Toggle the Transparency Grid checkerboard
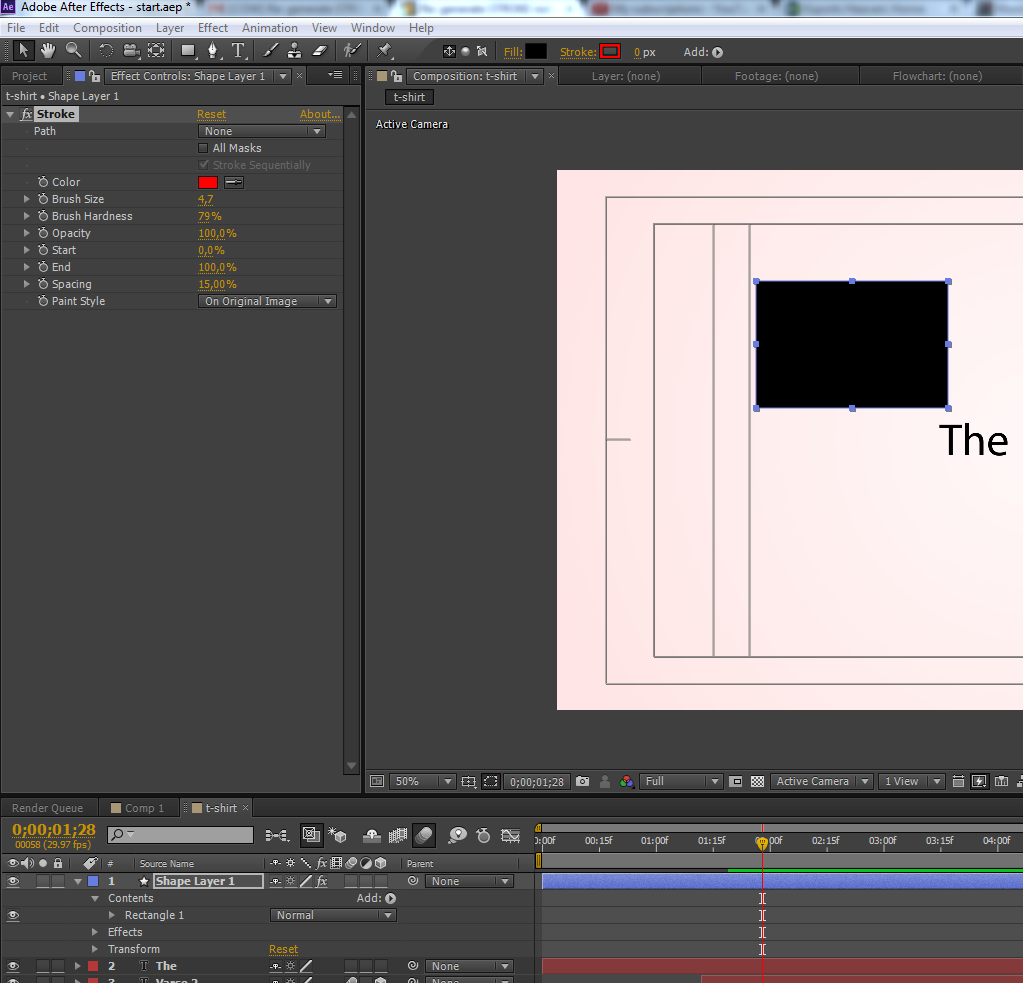This screenshot has height=983, width=1023. [x=757, y=781]
